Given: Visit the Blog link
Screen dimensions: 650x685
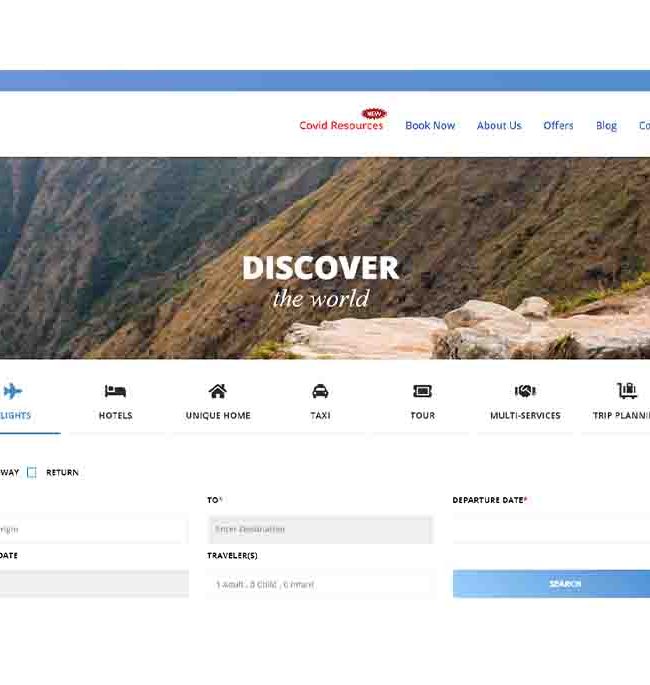Looking at the screenshot, I should (606, 126).
